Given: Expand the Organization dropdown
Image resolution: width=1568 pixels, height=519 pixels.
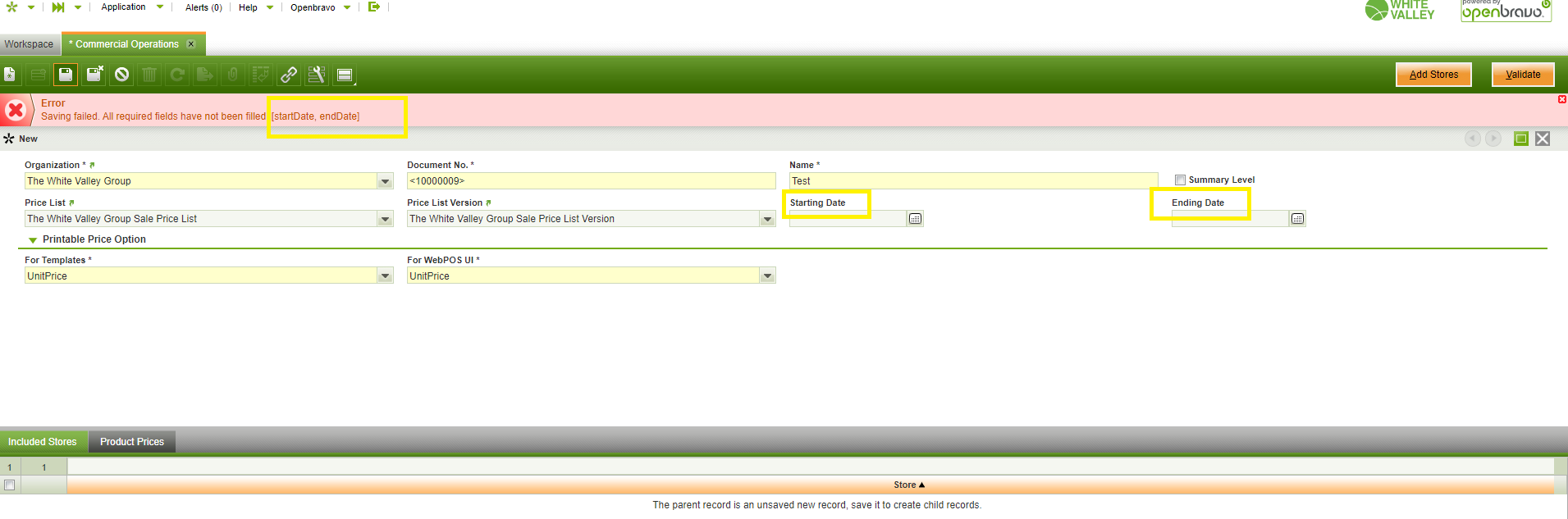Looking at the screenshot, I should point(385,181).
